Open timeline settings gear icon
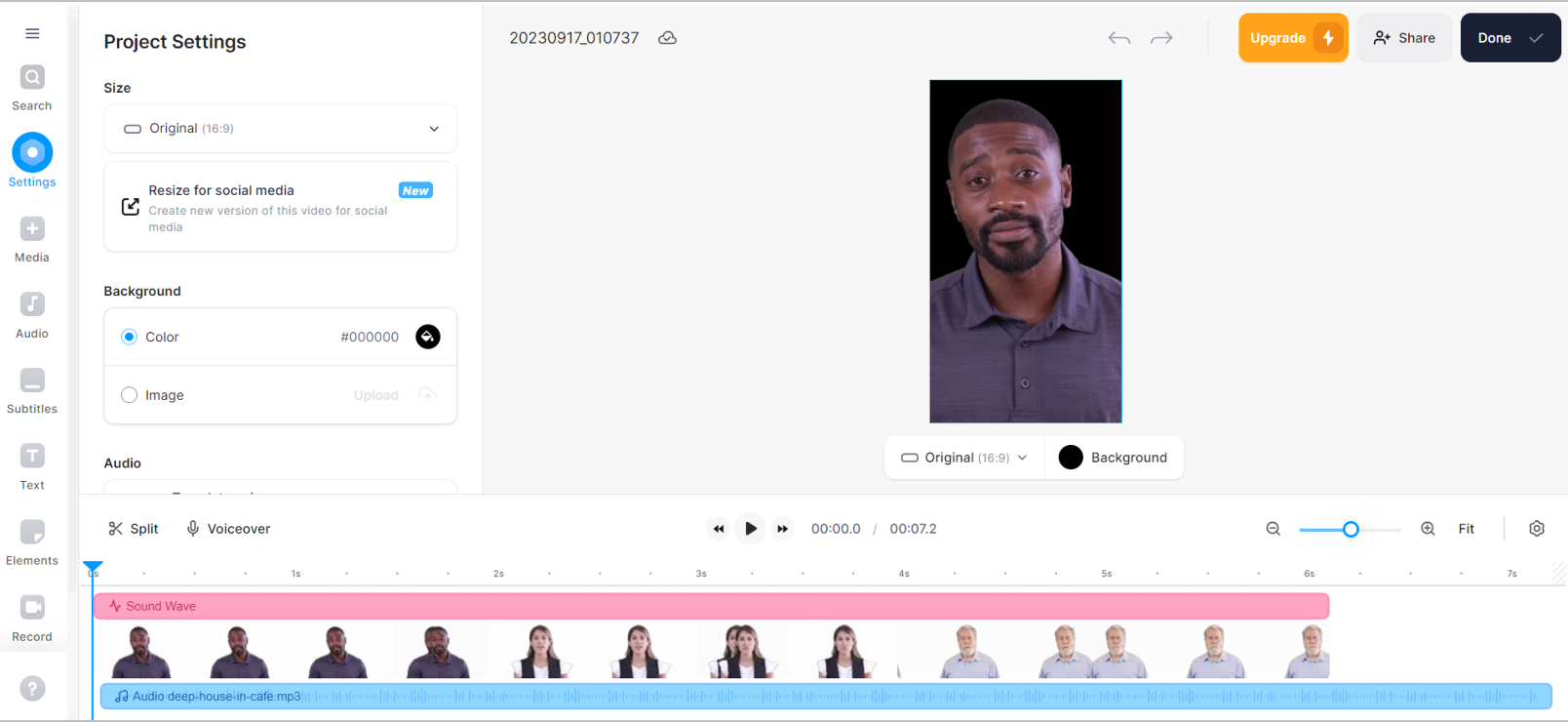1568x722 pixels. tap(1537, 529)
